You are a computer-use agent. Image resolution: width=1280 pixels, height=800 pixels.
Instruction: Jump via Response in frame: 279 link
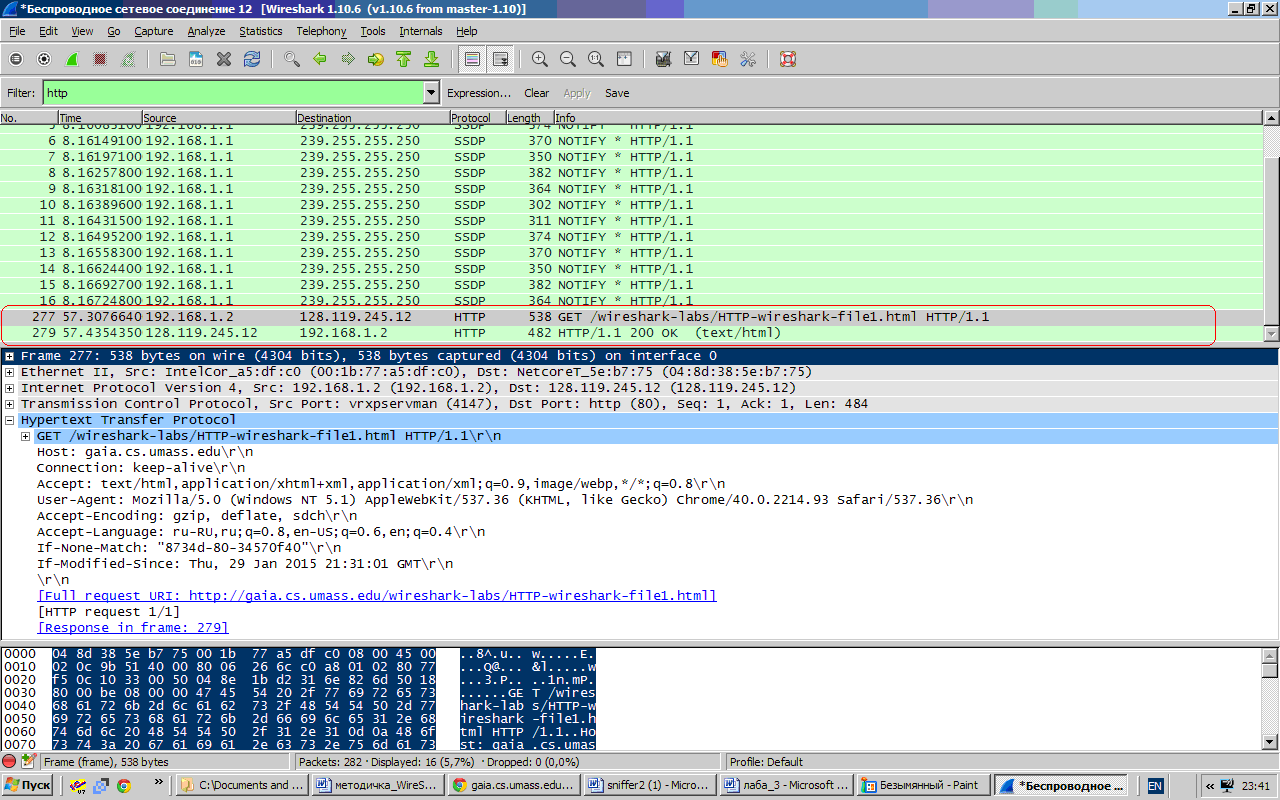[x=133, y=628]
